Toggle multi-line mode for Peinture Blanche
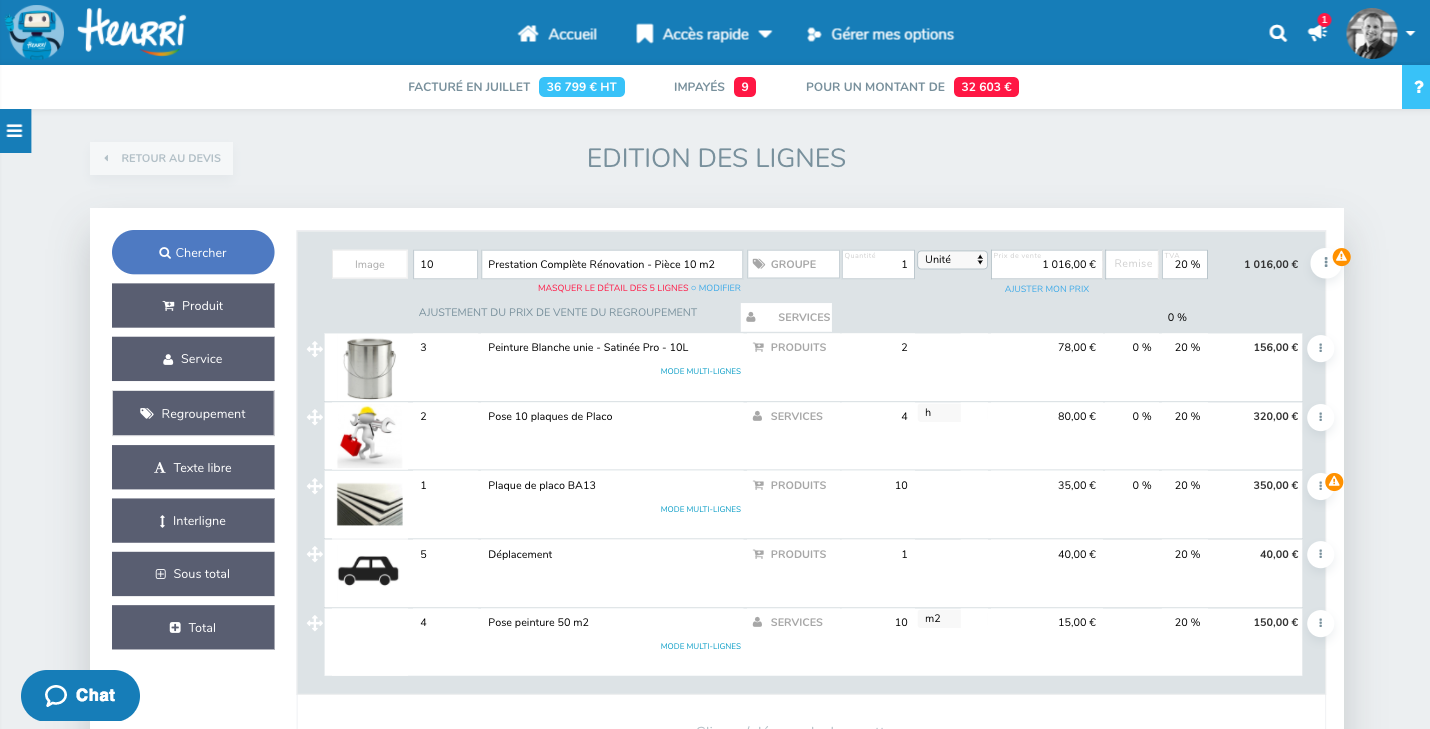The height and width of the screenshot is (729, 1430). click(700, 371)
